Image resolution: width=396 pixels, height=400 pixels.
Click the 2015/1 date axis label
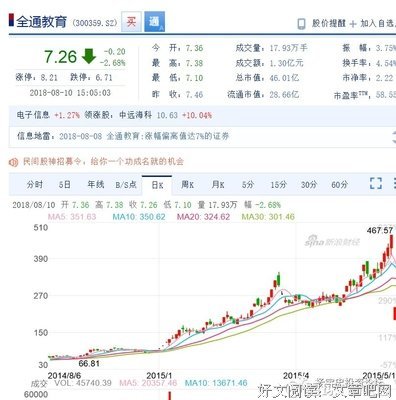coord(159,376)
